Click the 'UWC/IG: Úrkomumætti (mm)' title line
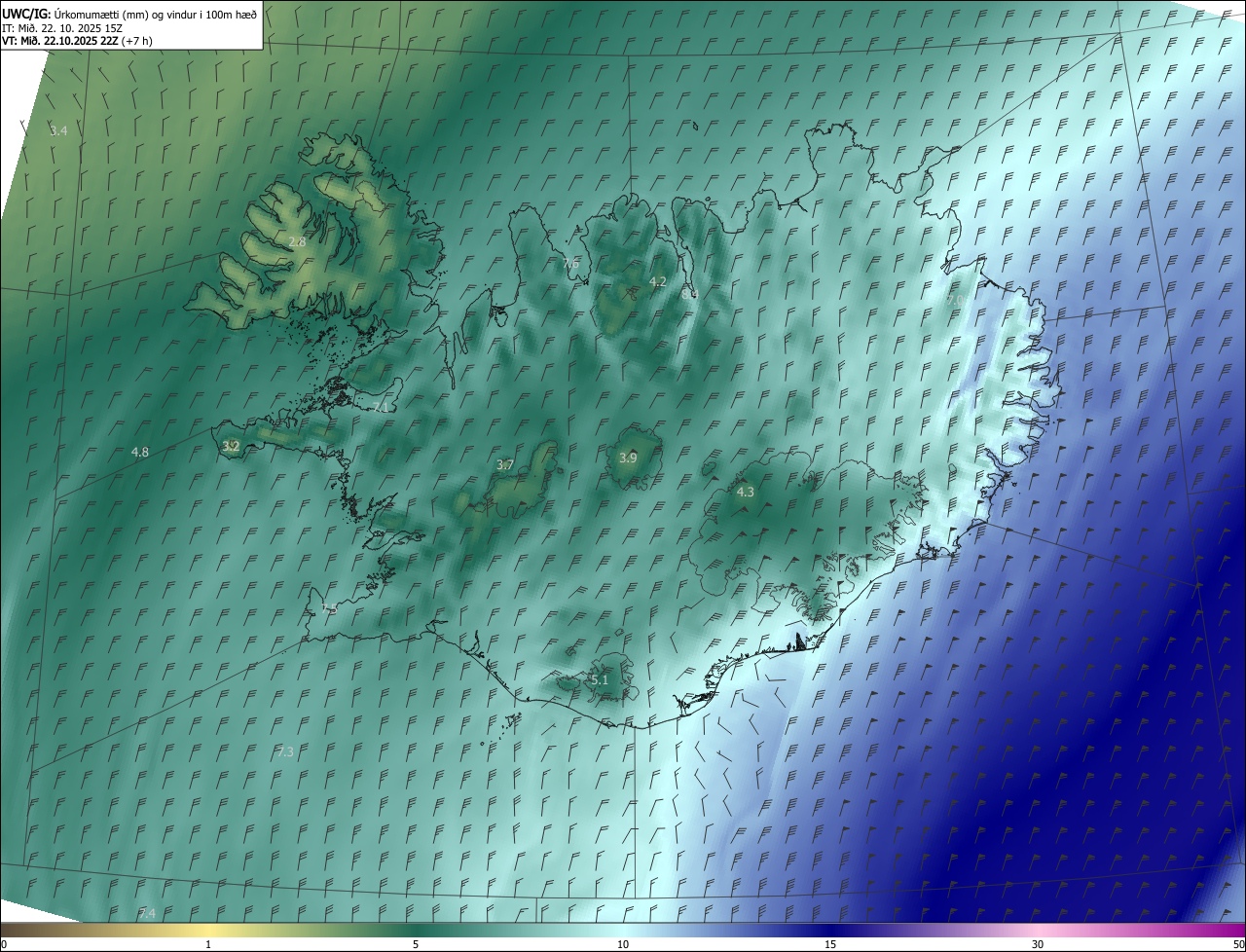The width and height of the screenshot is (1246, 952). coord(129,14)
